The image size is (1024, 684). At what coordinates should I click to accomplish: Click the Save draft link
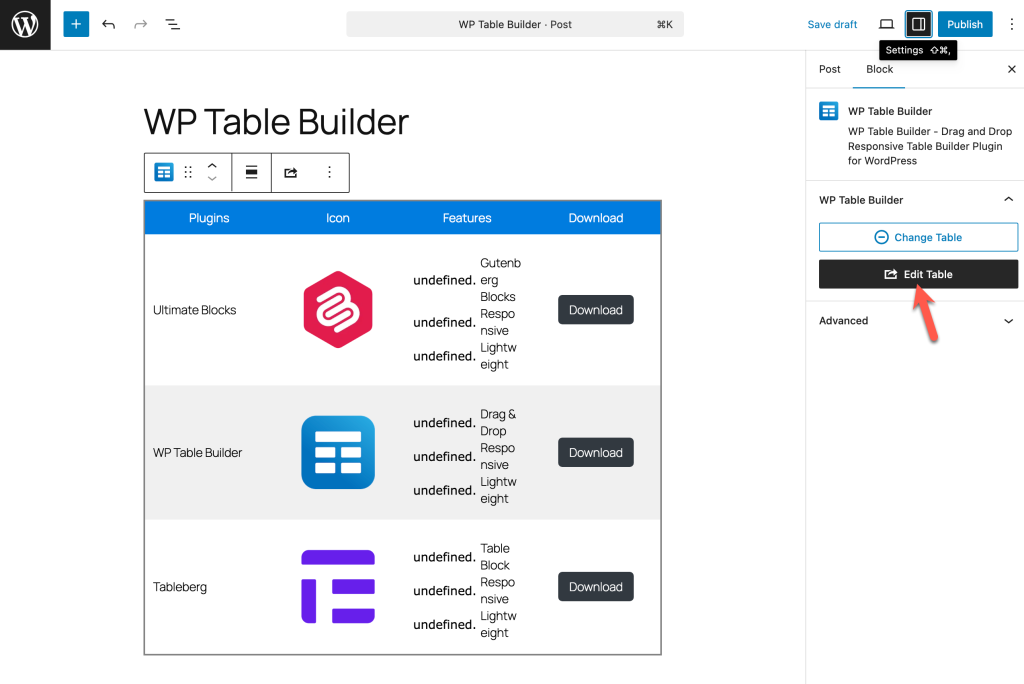coord(832,24)
